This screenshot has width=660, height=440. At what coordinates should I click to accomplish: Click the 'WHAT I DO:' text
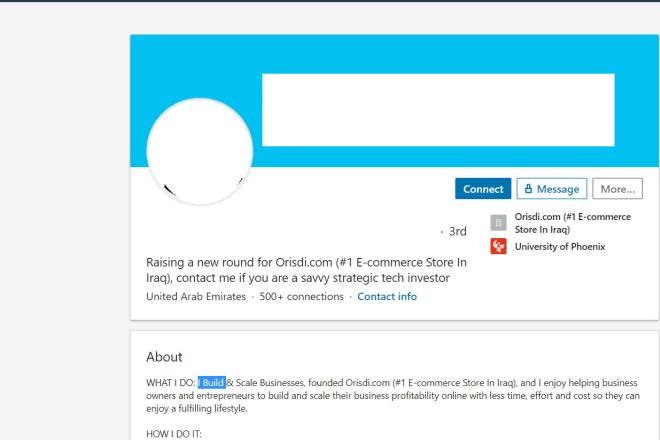pyautogui.click(x=170, y=383)
